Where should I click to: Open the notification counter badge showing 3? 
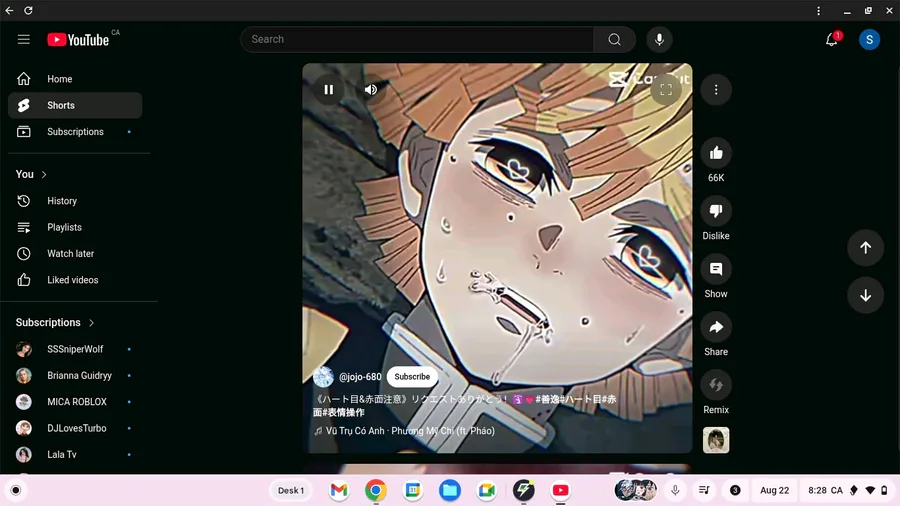click(x=735, y=491)
